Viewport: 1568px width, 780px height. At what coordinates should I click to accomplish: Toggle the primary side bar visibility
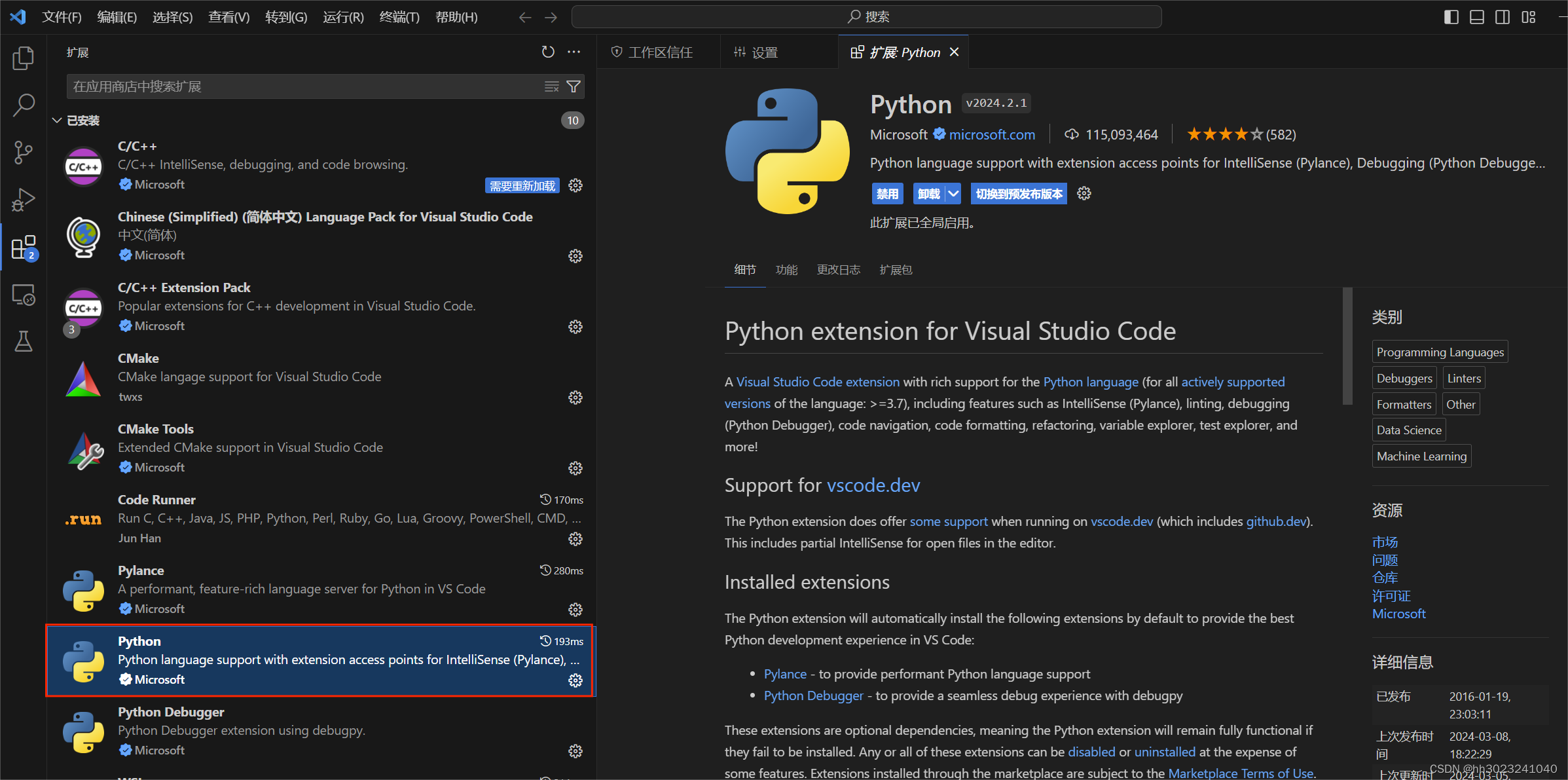coord(1451,16)
